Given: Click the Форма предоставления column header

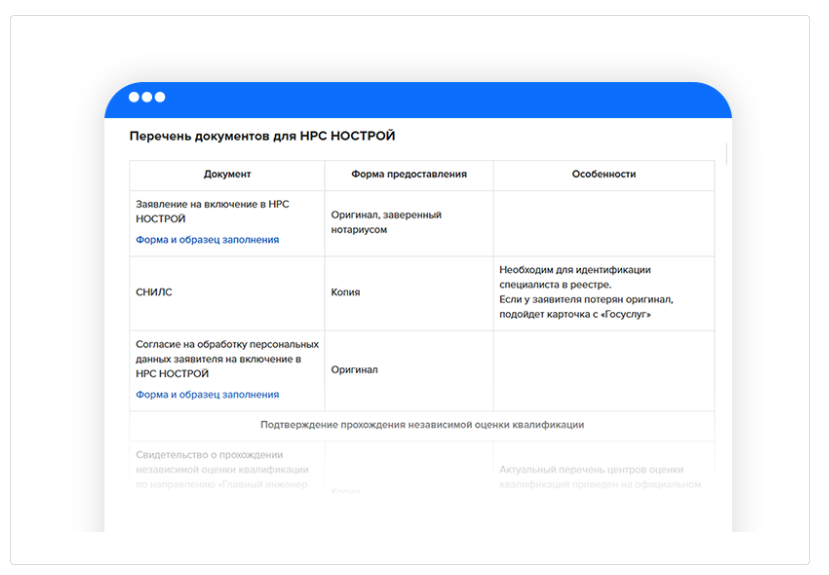Looking at the screenshot, I should (x=409, y=174).
